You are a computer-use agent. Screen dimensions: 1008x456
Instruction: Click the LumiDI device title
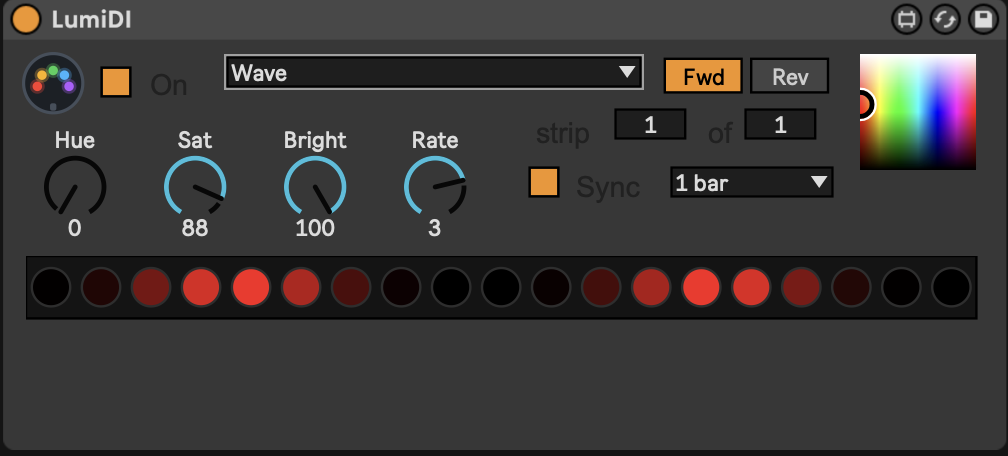click(91, 20)
